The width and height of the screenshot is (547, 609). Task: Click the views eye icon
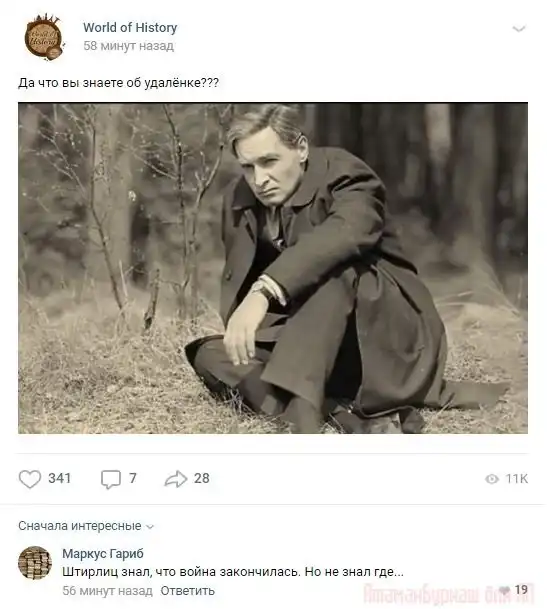tap(492, 479)
